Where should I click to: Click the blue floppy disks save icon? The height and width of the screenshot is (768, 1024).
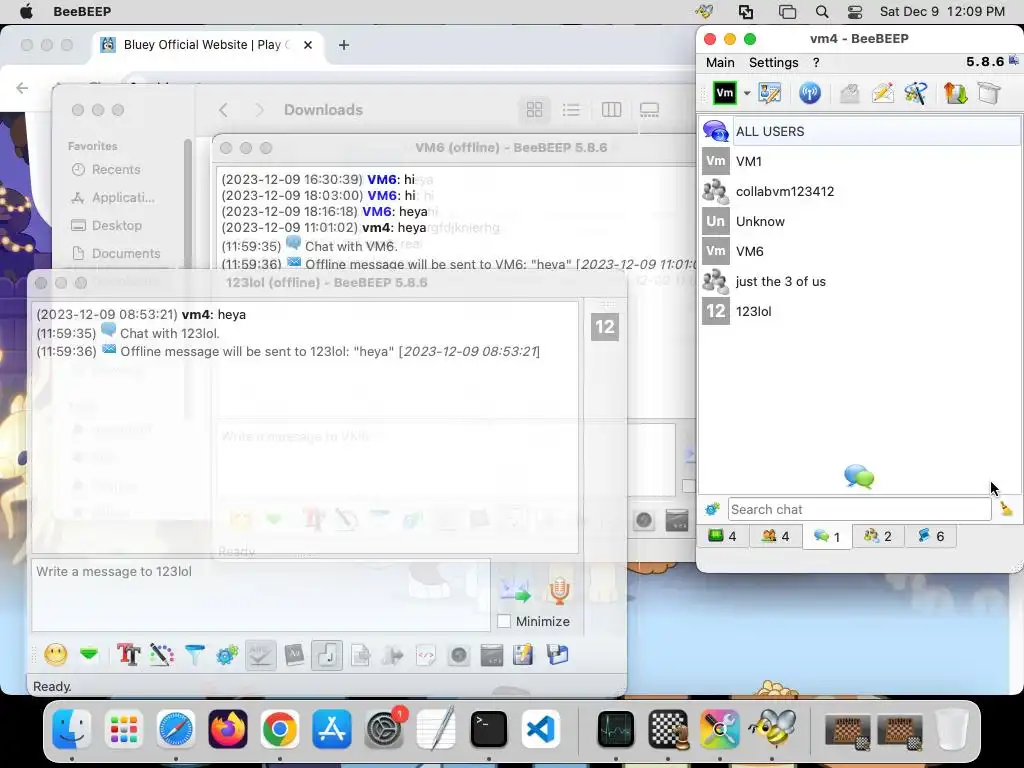pyautogui.click(x=557, y=654)
